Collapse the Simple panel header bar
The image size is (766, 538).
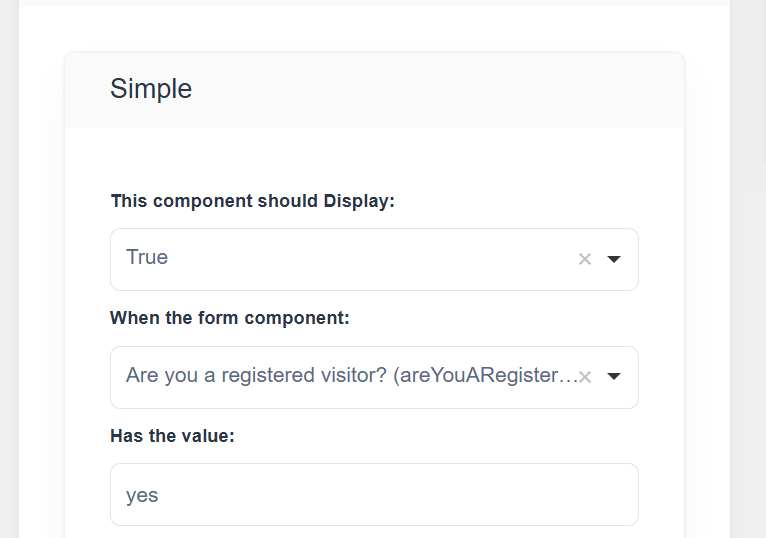374,90
